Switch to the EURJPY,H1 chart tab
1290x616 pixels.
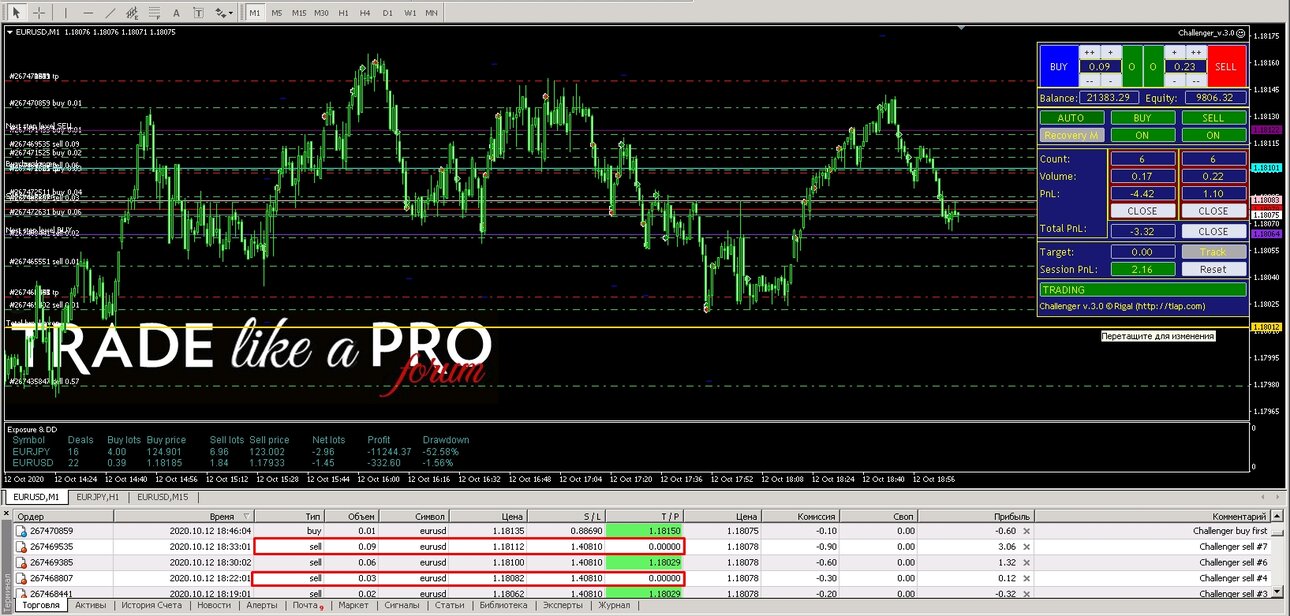[x=98, y=497]
